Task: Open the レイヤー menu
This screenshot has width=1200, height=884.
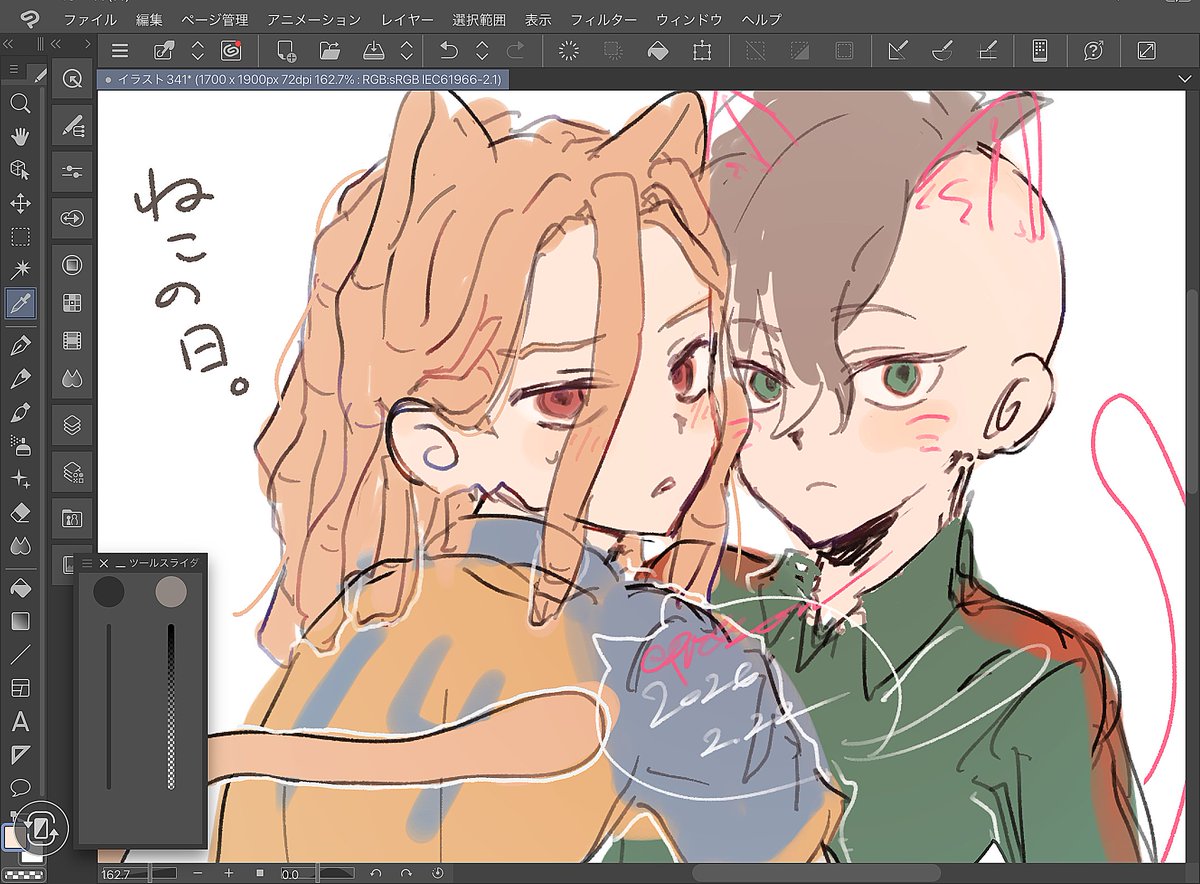Action: (x=407, y=19)
